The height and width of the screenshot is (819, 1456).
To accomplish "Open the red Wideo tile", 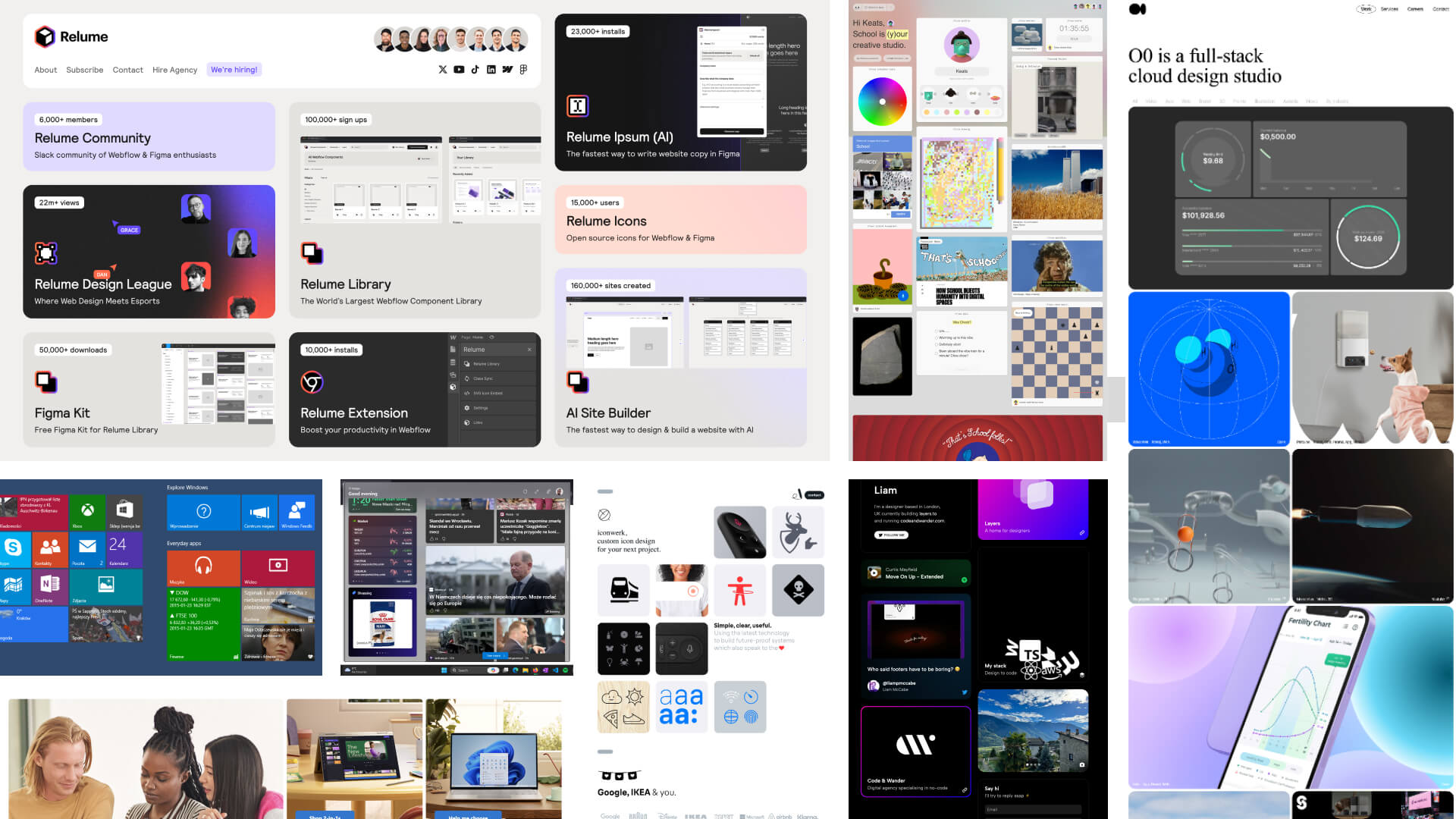I will [278, 568].
